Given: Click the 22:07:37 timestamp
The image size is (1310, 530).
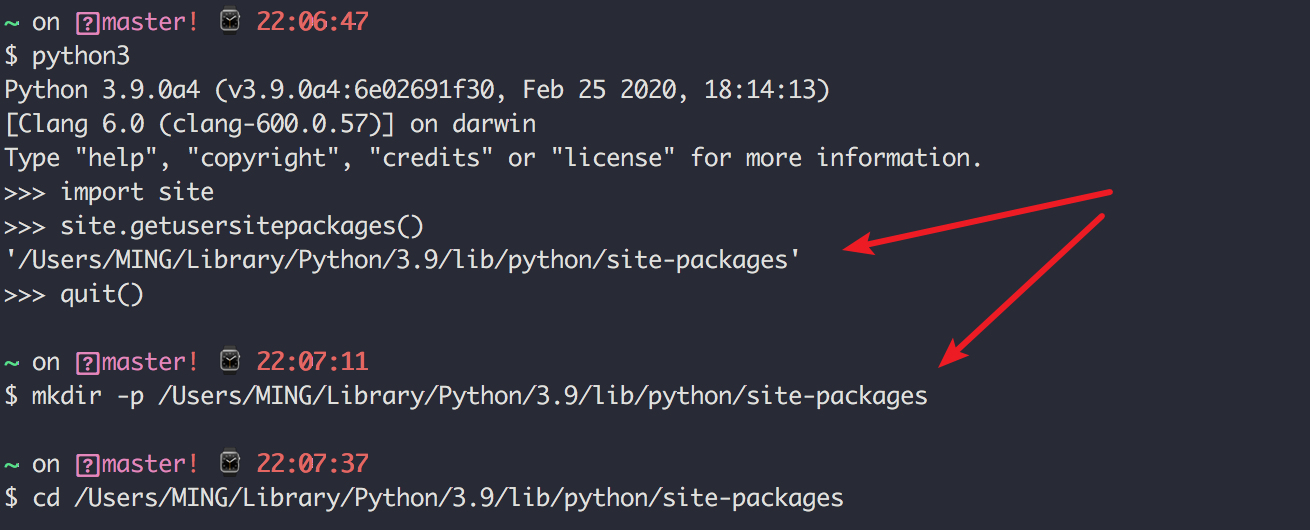Looking at the screenshot, I should [x=313, y=464].
